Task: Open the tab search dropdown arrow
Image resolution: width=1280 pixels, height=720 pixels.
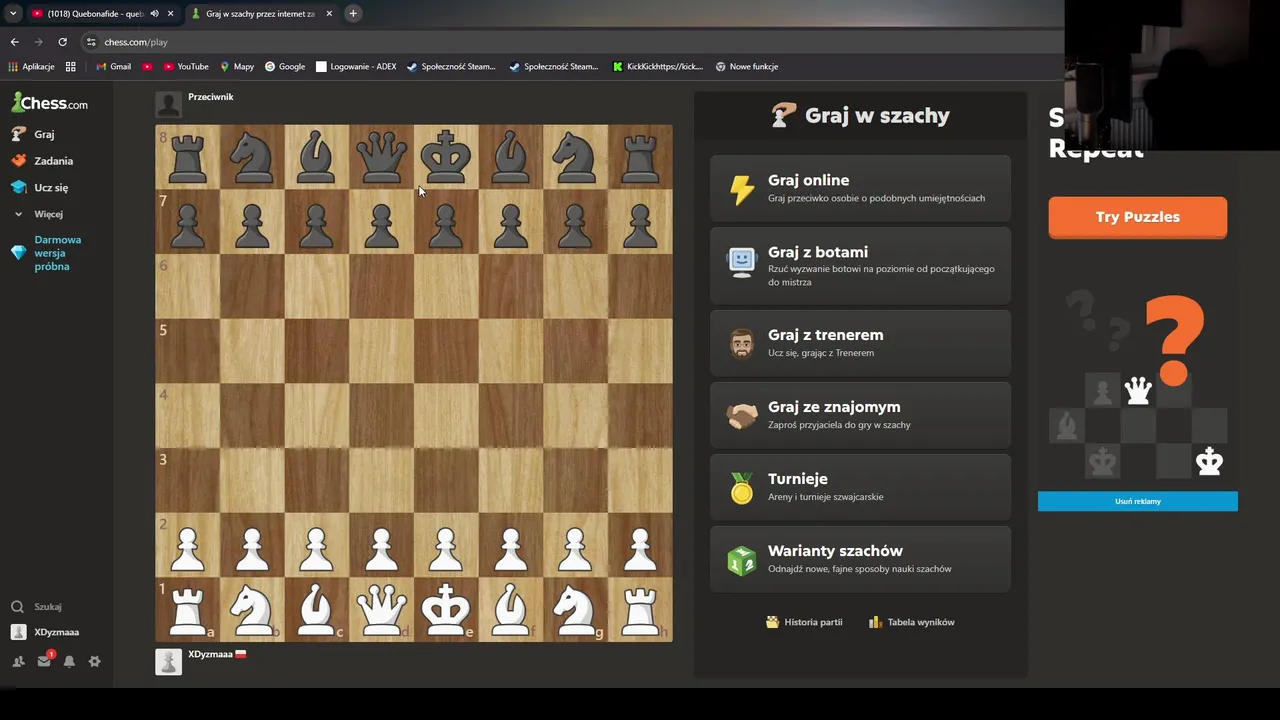Action: pyautogui.click(x=12, y=14)
